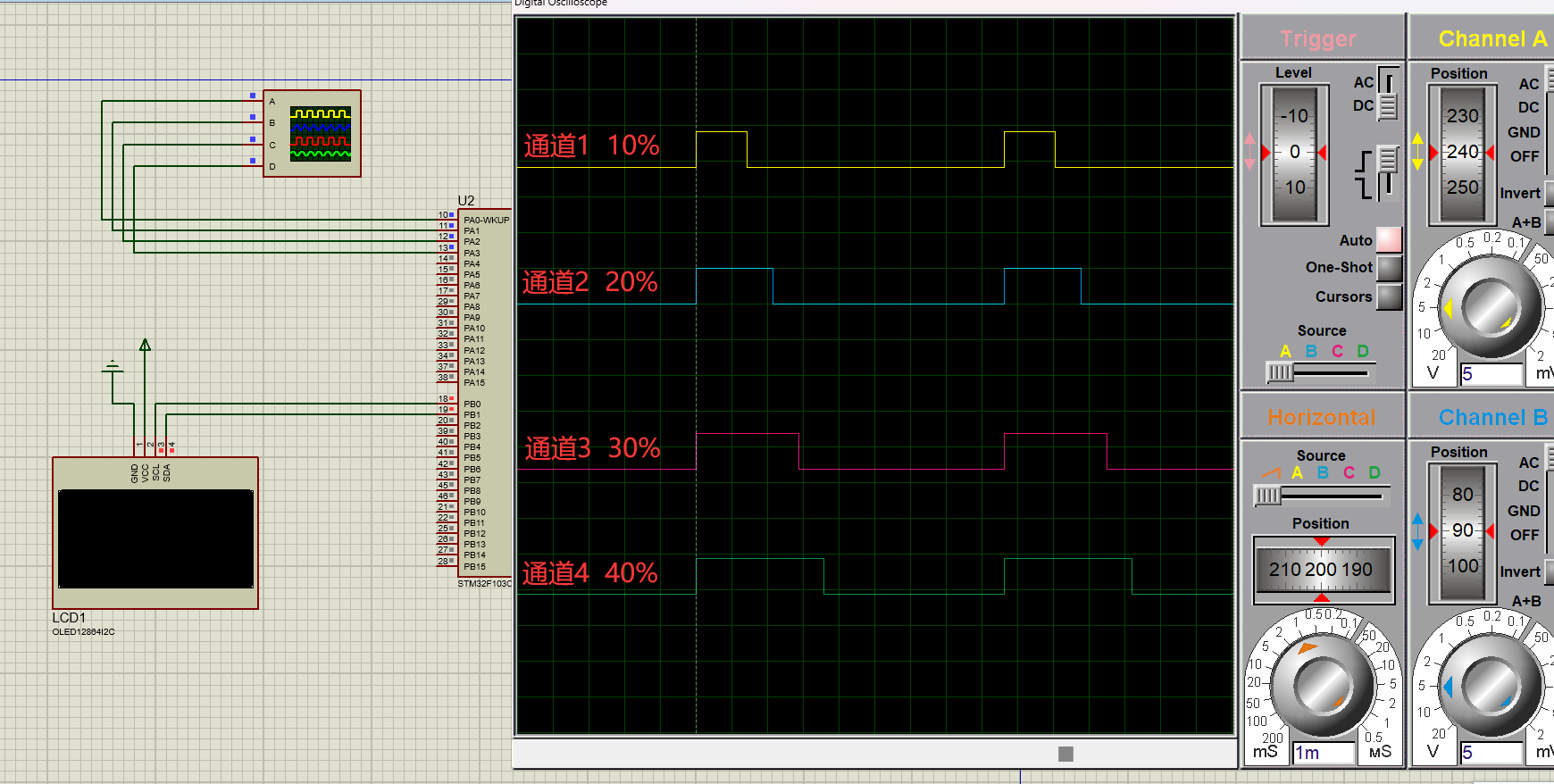Select source B in the Horizontal Source row
This screenshot has width=1554, height=784.
point(1323,472)
